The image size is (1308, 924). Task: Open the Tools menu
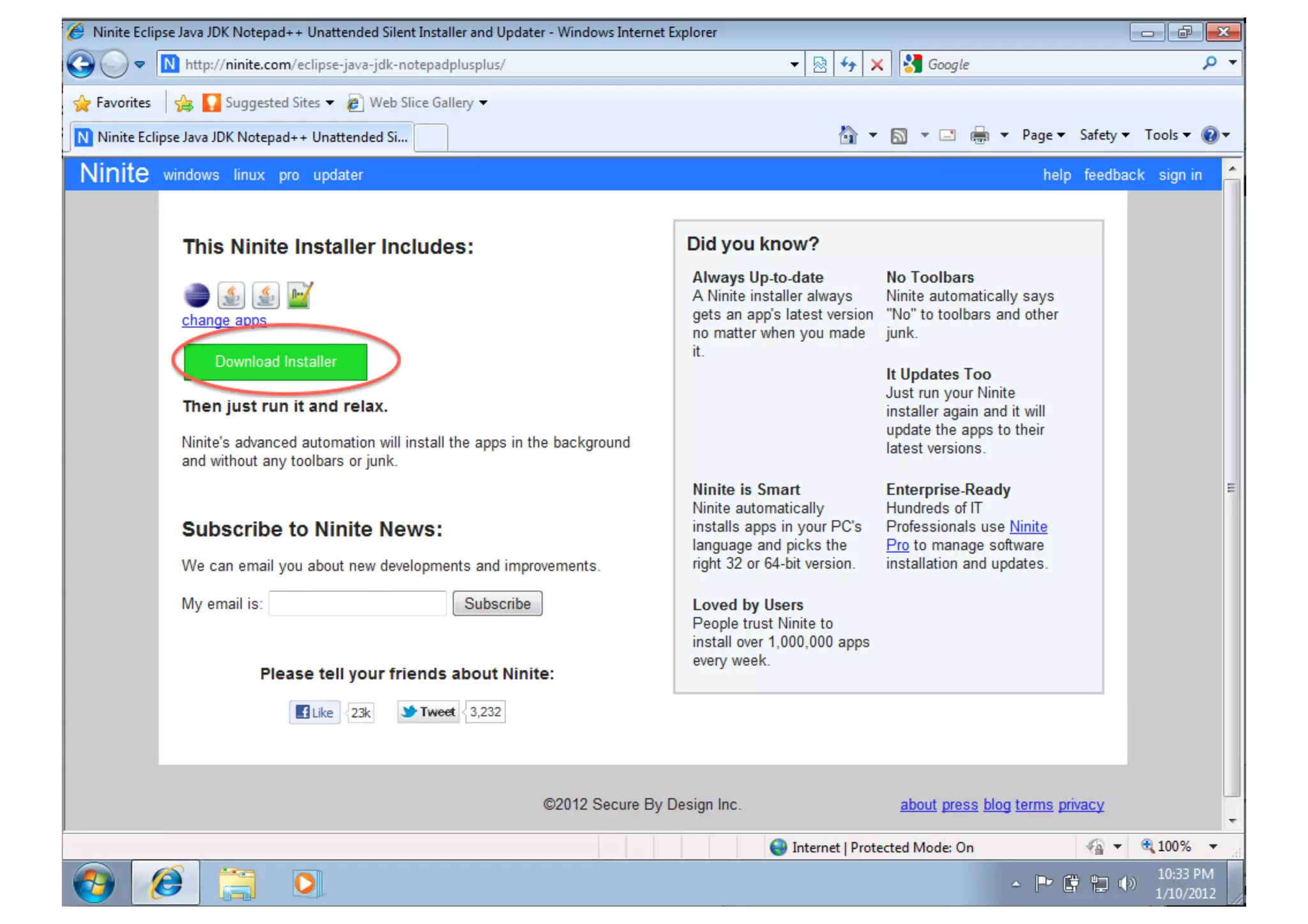[1167, 135]
